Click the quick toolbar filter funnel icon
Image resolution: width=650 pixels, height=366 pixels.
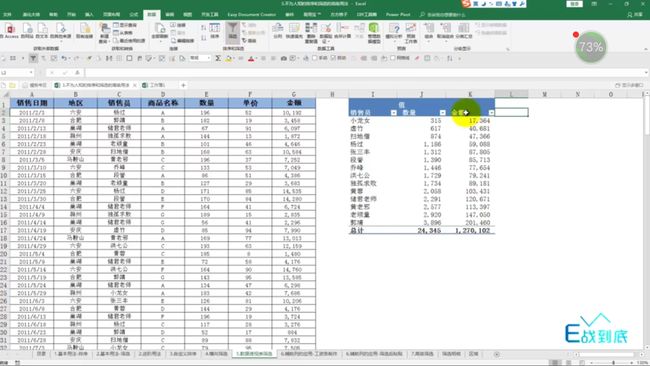coord(33,58)
